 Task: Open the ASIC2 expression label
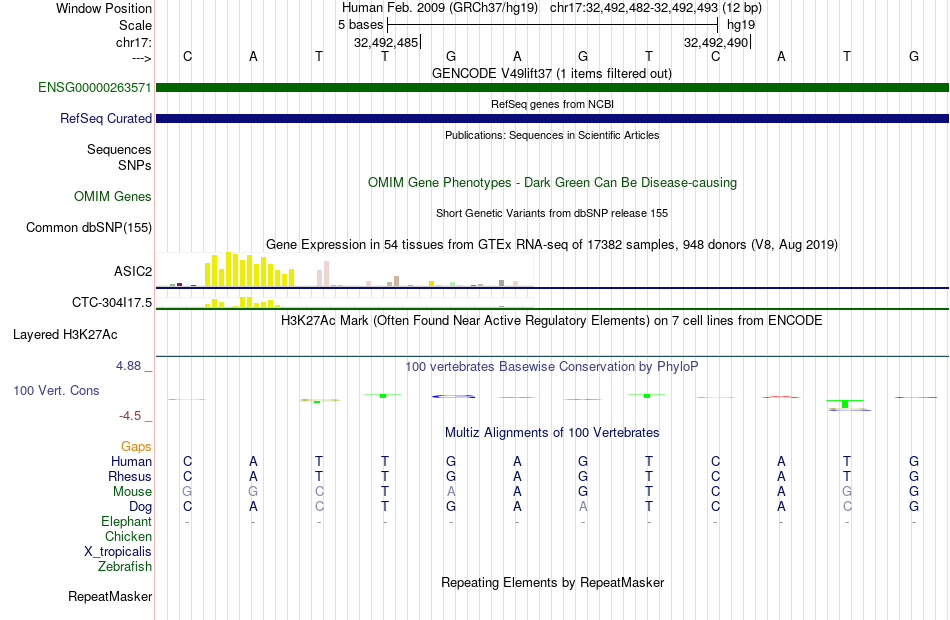(x=133, y=271)
